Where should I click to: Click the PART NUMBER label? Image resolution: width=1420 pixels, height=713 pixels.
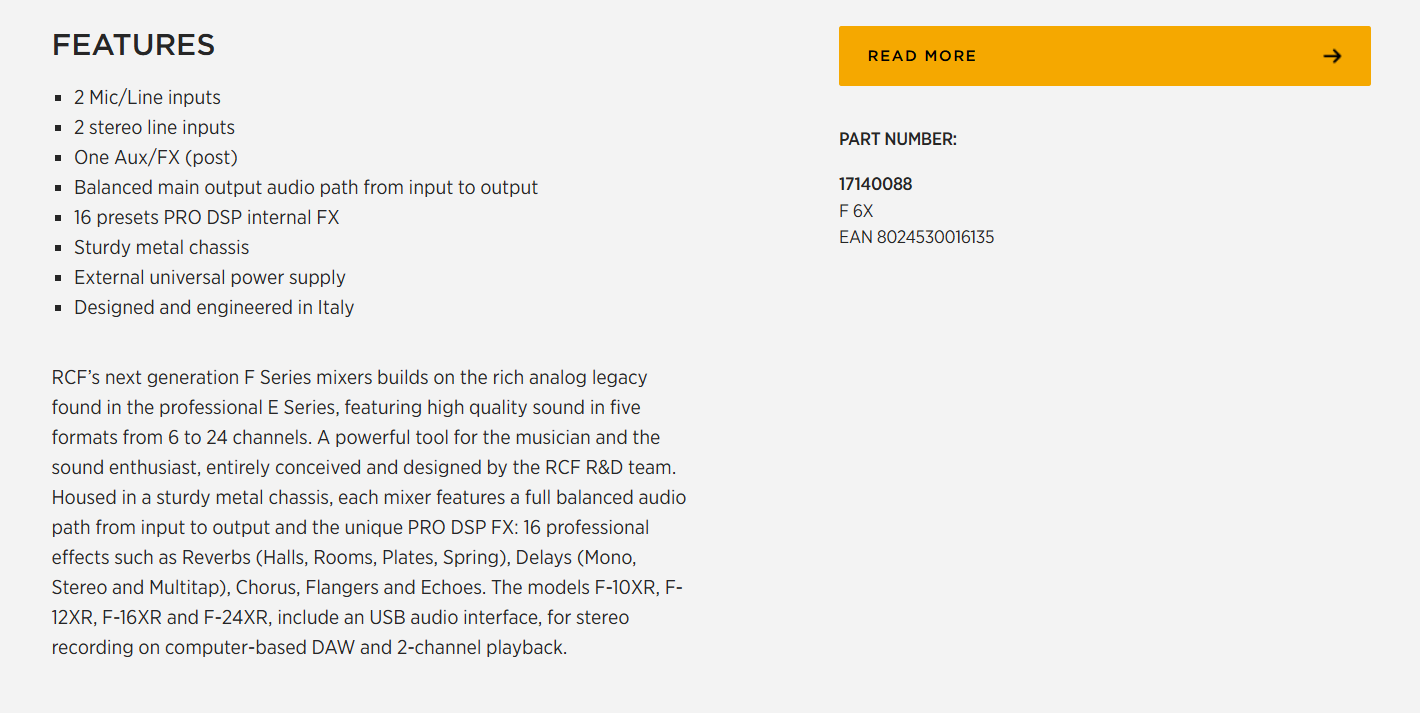[x=897, y=140]
